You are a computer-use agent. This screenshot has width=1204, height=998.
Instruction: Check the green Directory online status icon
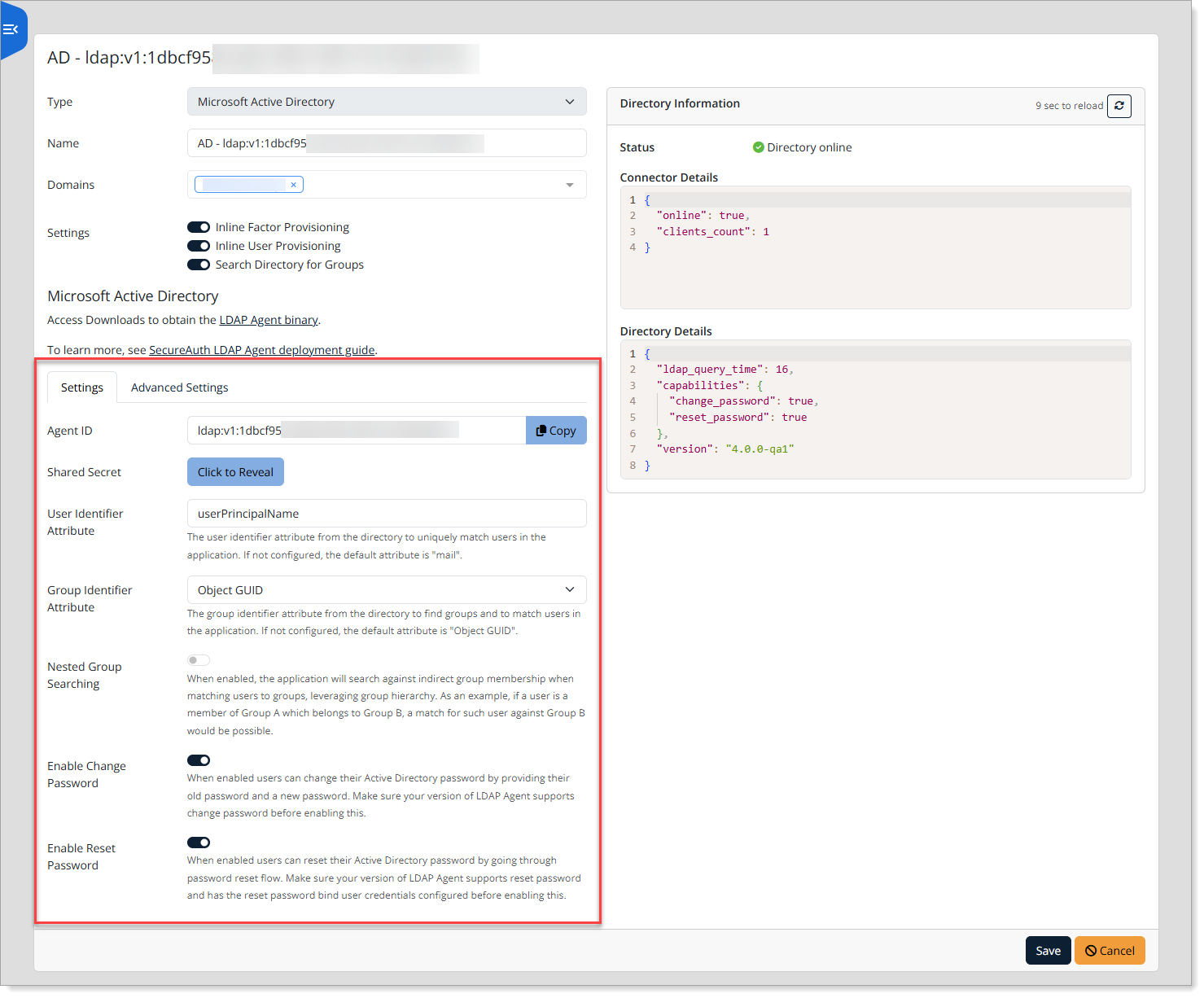coord(758,147)
